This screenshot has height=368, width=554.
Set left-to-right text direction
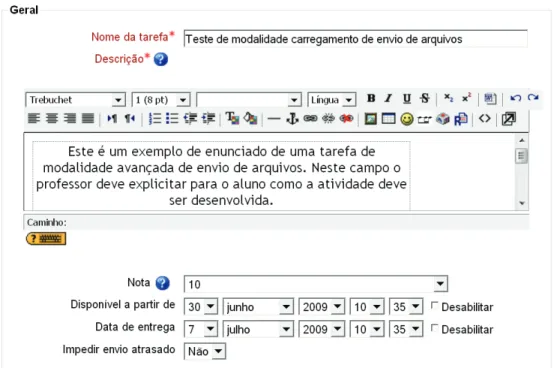coord(112,119)
